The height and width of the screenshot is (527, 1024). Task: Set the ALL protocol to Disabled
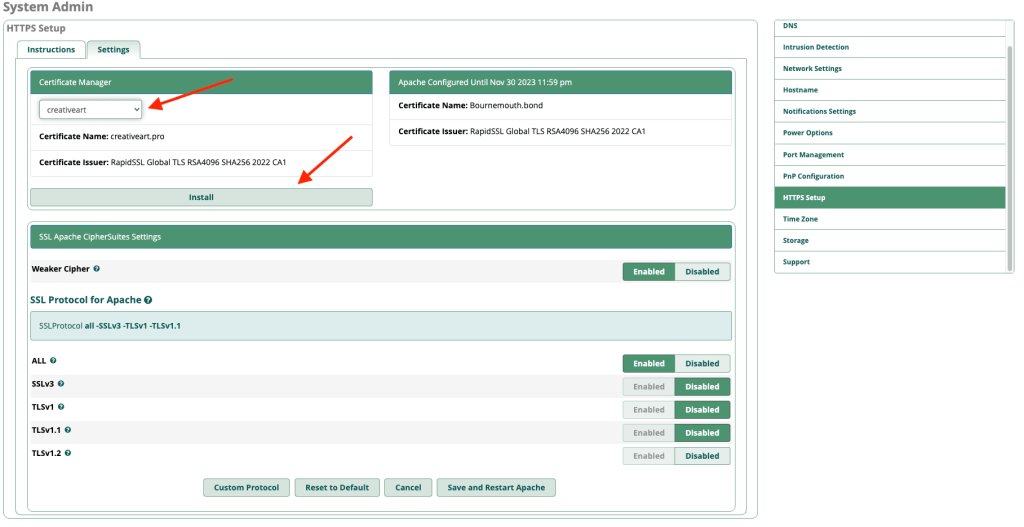pyautogui.click(x=702, y=364)
